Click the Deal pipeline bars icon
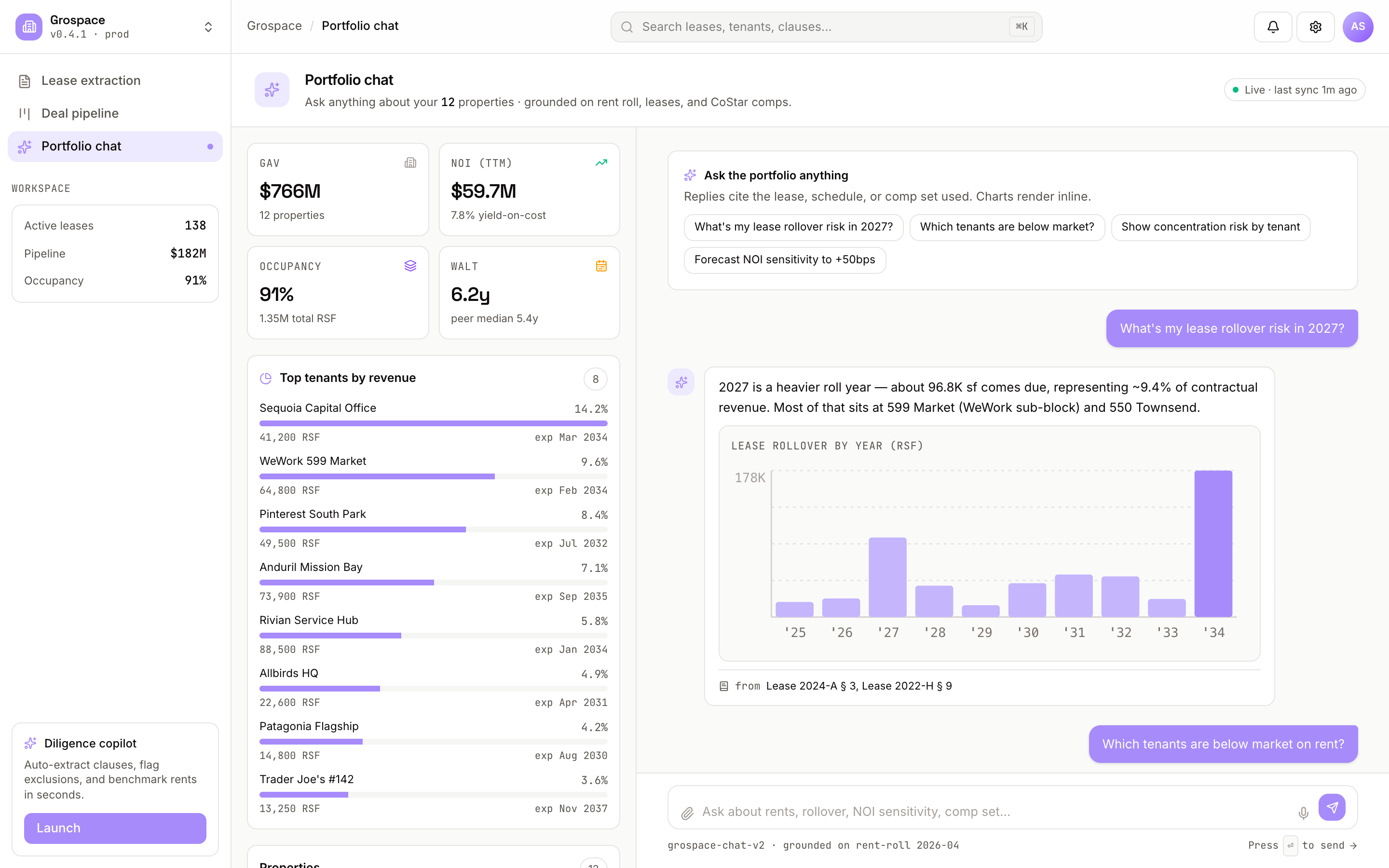 pos(25,114)
